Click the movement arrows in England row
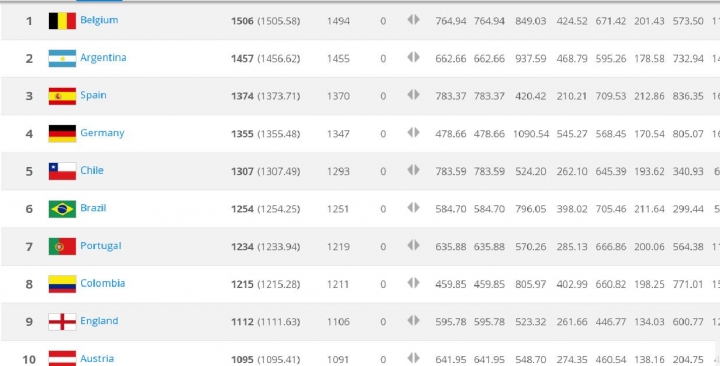 [x=413, y=321]
